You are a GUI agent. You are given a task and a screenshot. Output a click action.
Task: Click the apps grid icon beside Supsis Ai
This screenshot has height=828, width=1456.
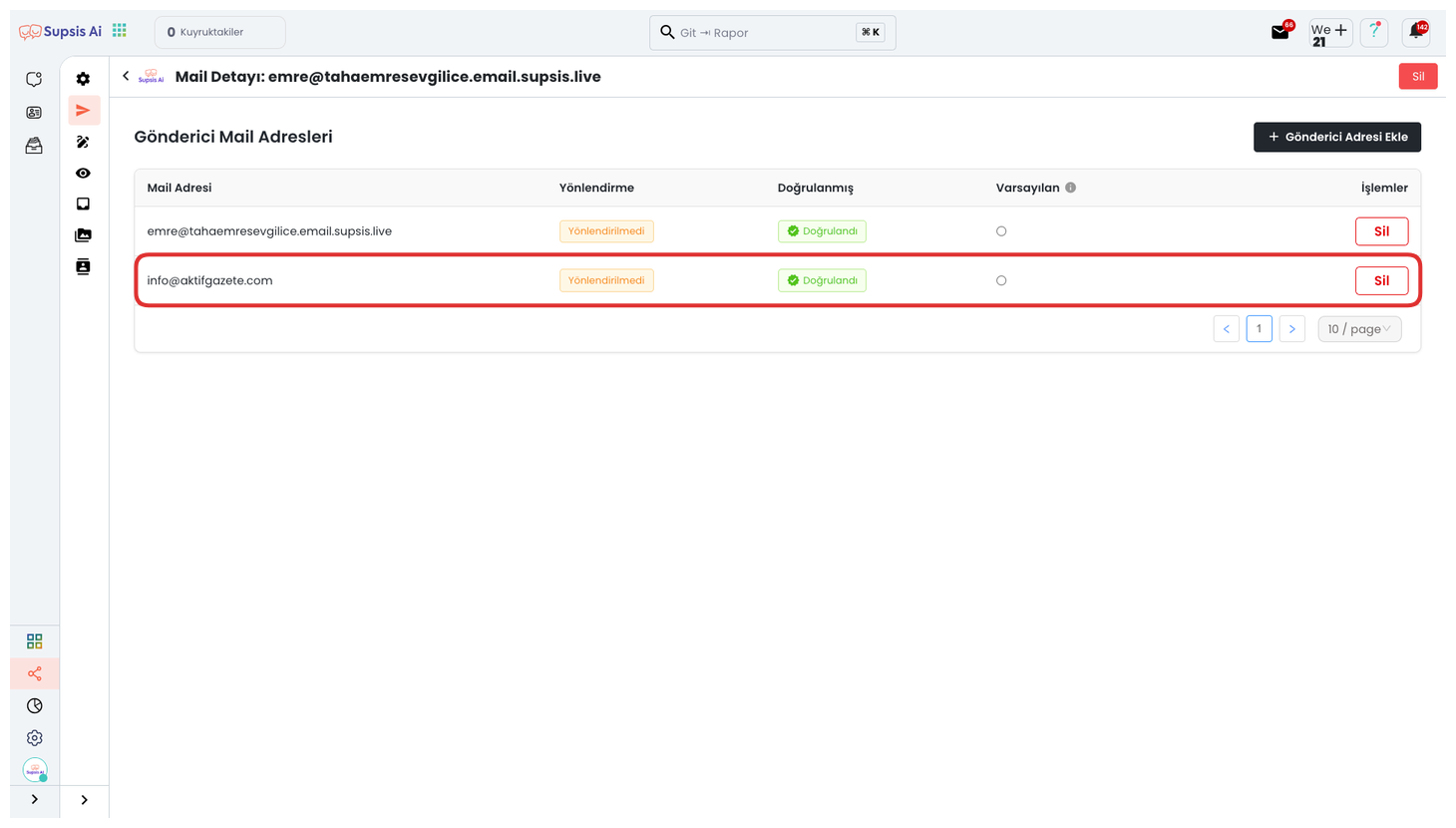click(120, 31)
